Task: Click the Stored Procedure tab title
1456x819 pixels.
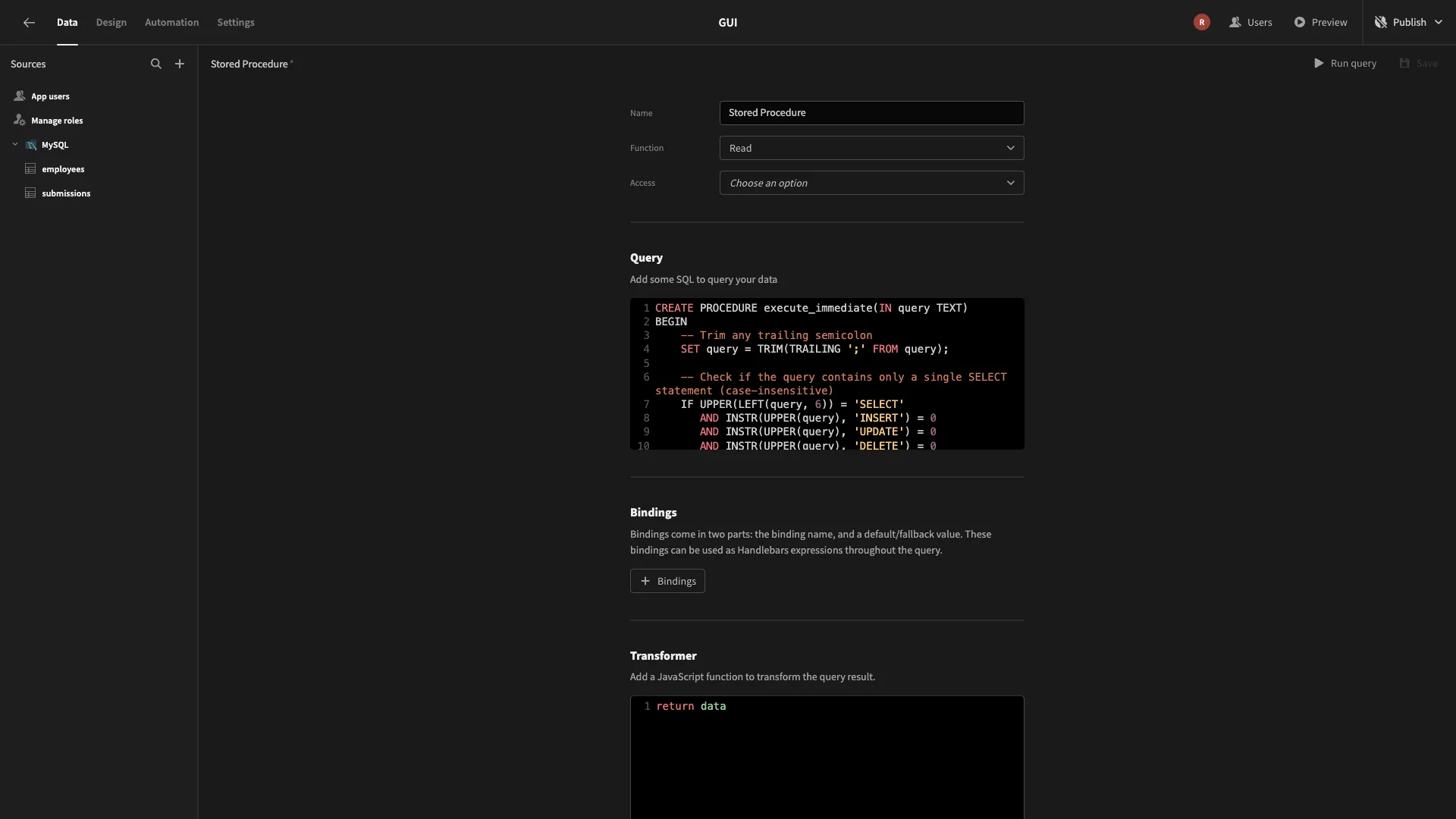Action: coord(249,64)
